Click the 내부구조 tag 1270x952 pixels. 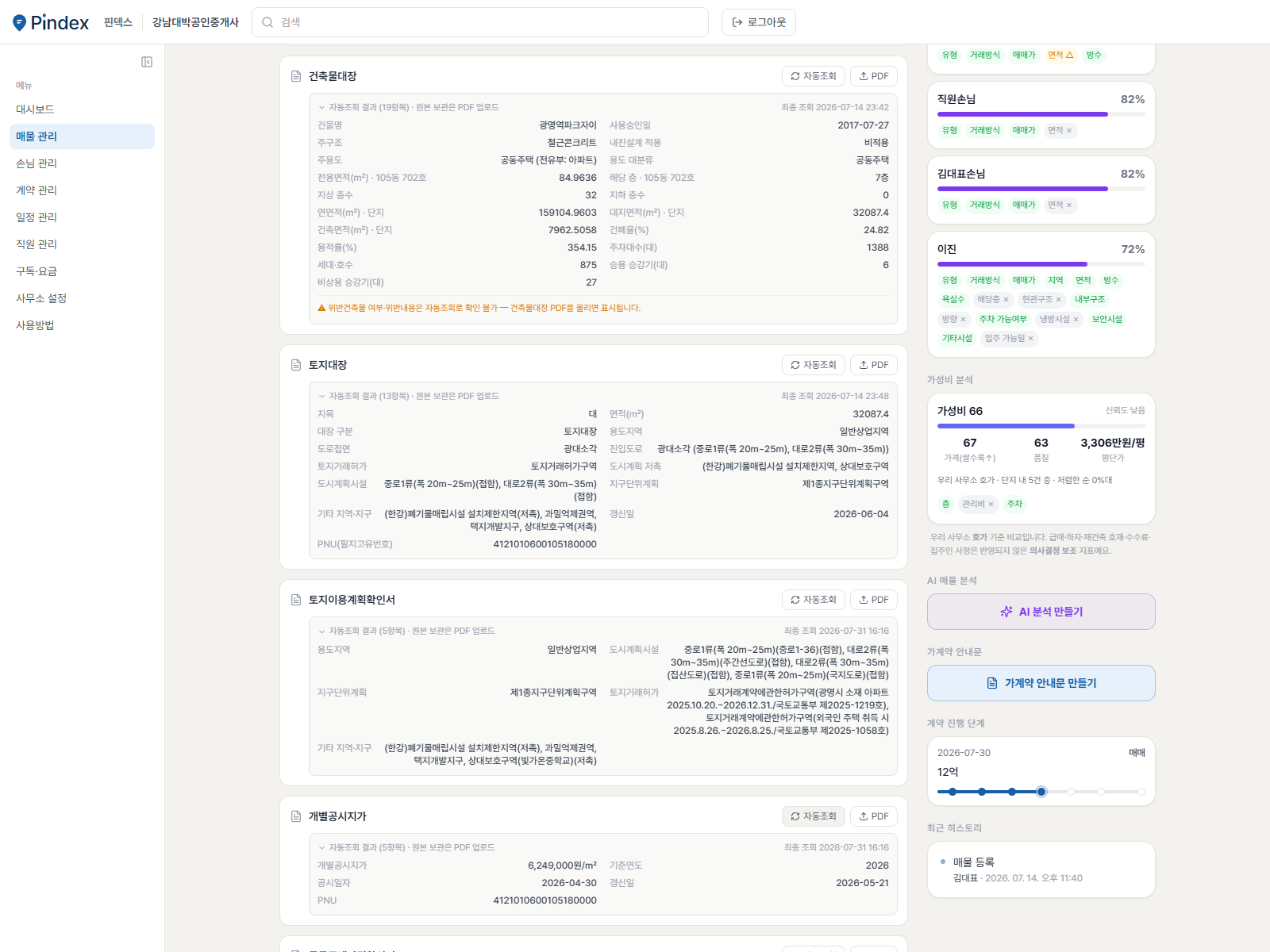(1090, 300)
